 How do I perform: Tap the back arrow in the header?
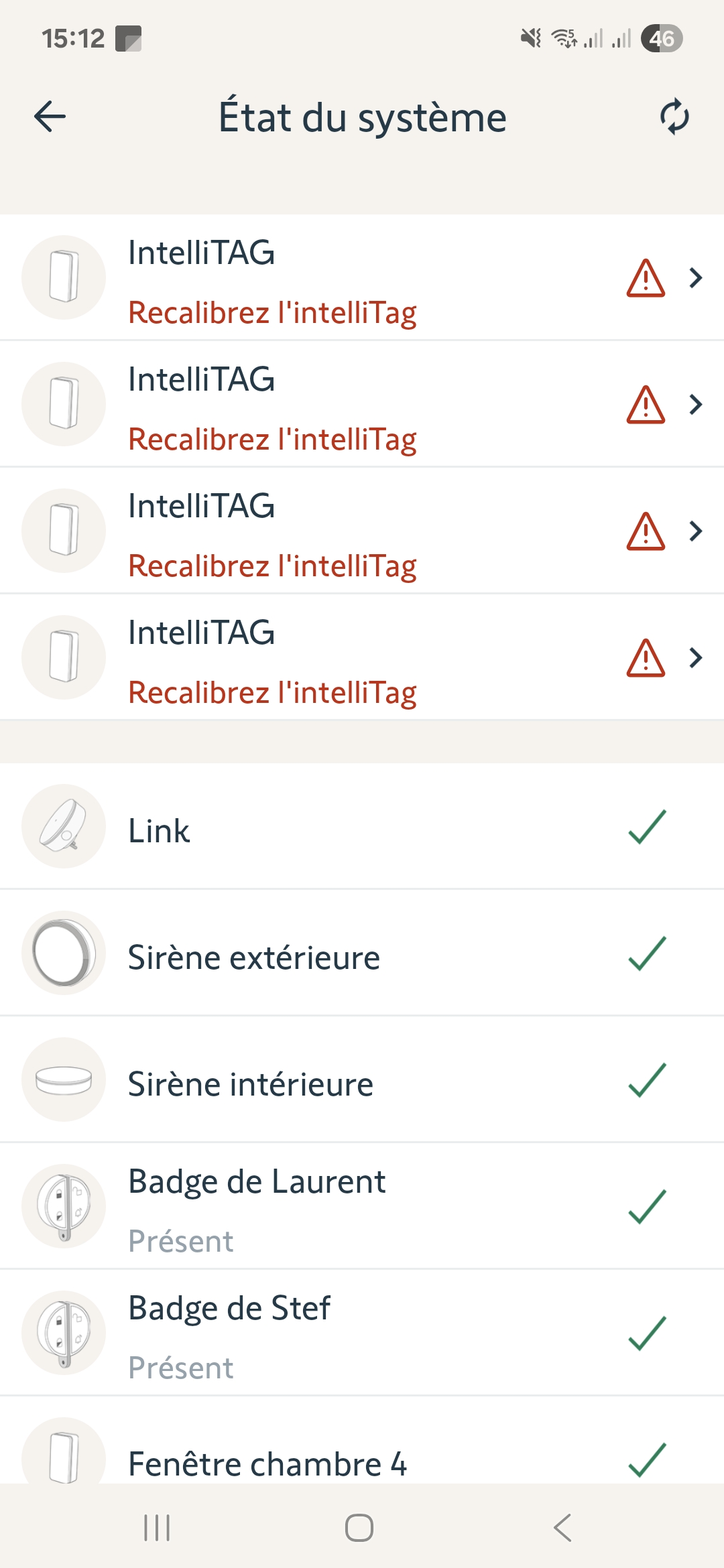(x=50, y=117)
